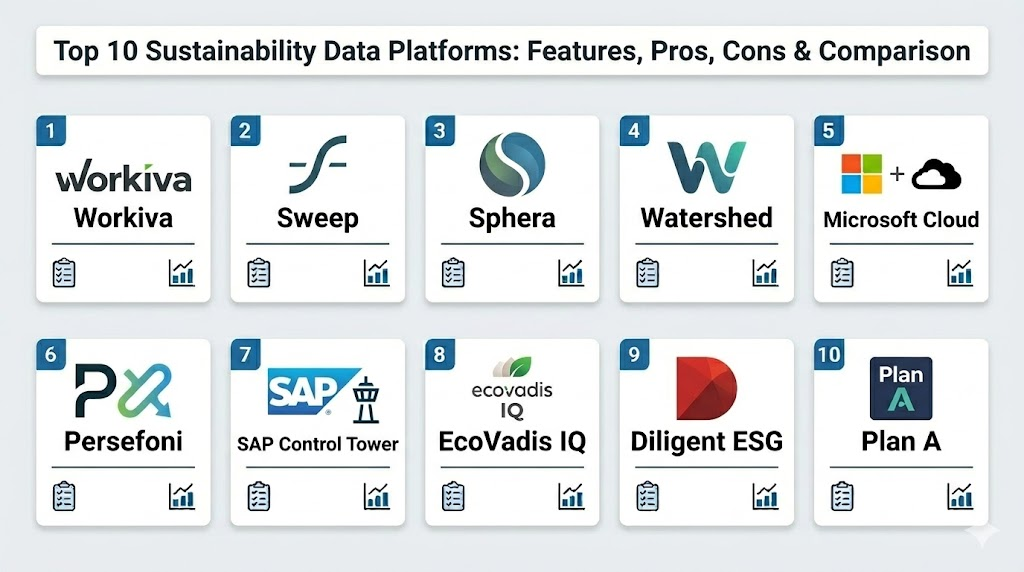Click the Diligent red D logo
Image resolution: width=1024 pixels, height=572 pixels.
coord(705,388)
